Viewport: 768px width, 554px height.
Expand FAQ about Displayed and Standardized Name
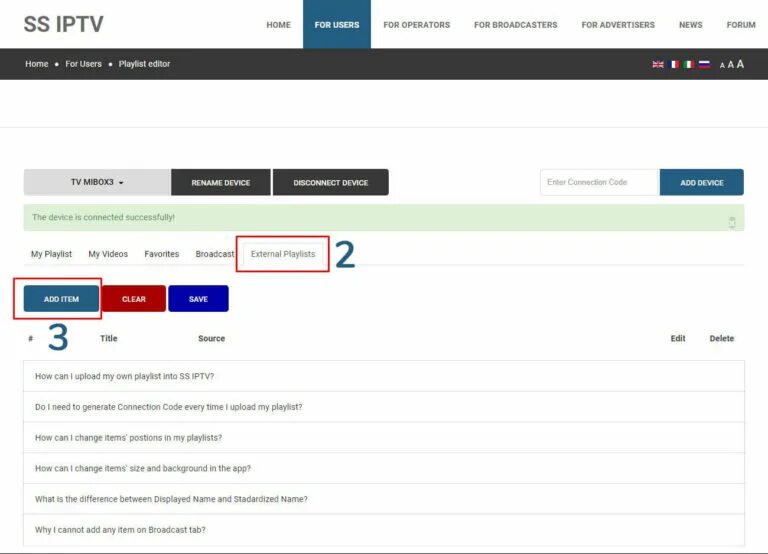(384, 499)
